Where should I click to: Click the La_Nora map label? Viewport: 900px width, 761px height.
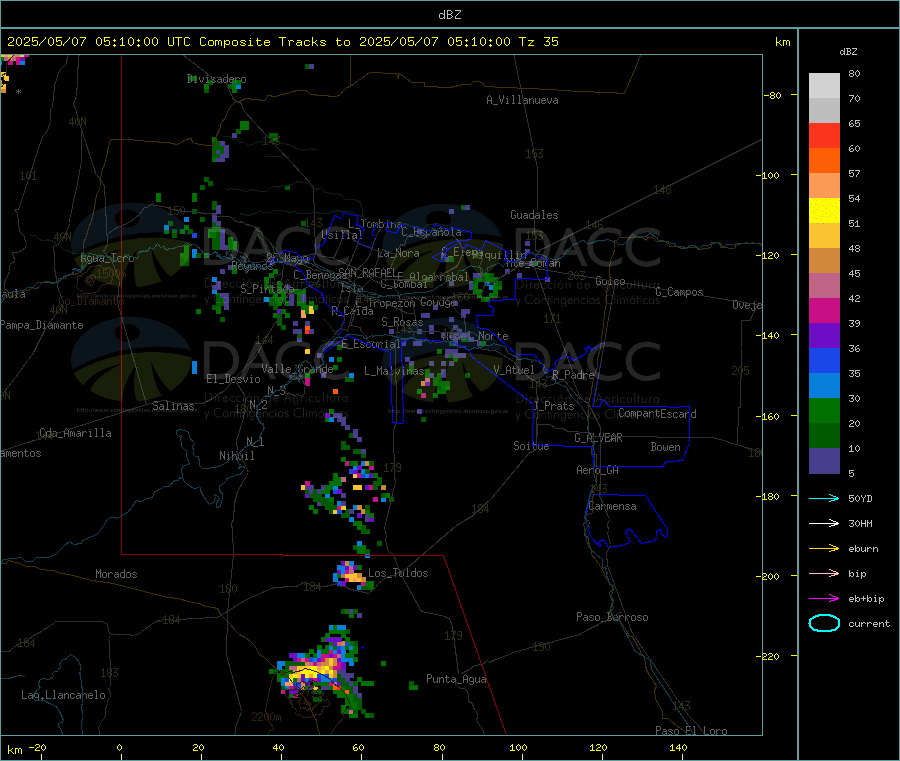(398, 253)
